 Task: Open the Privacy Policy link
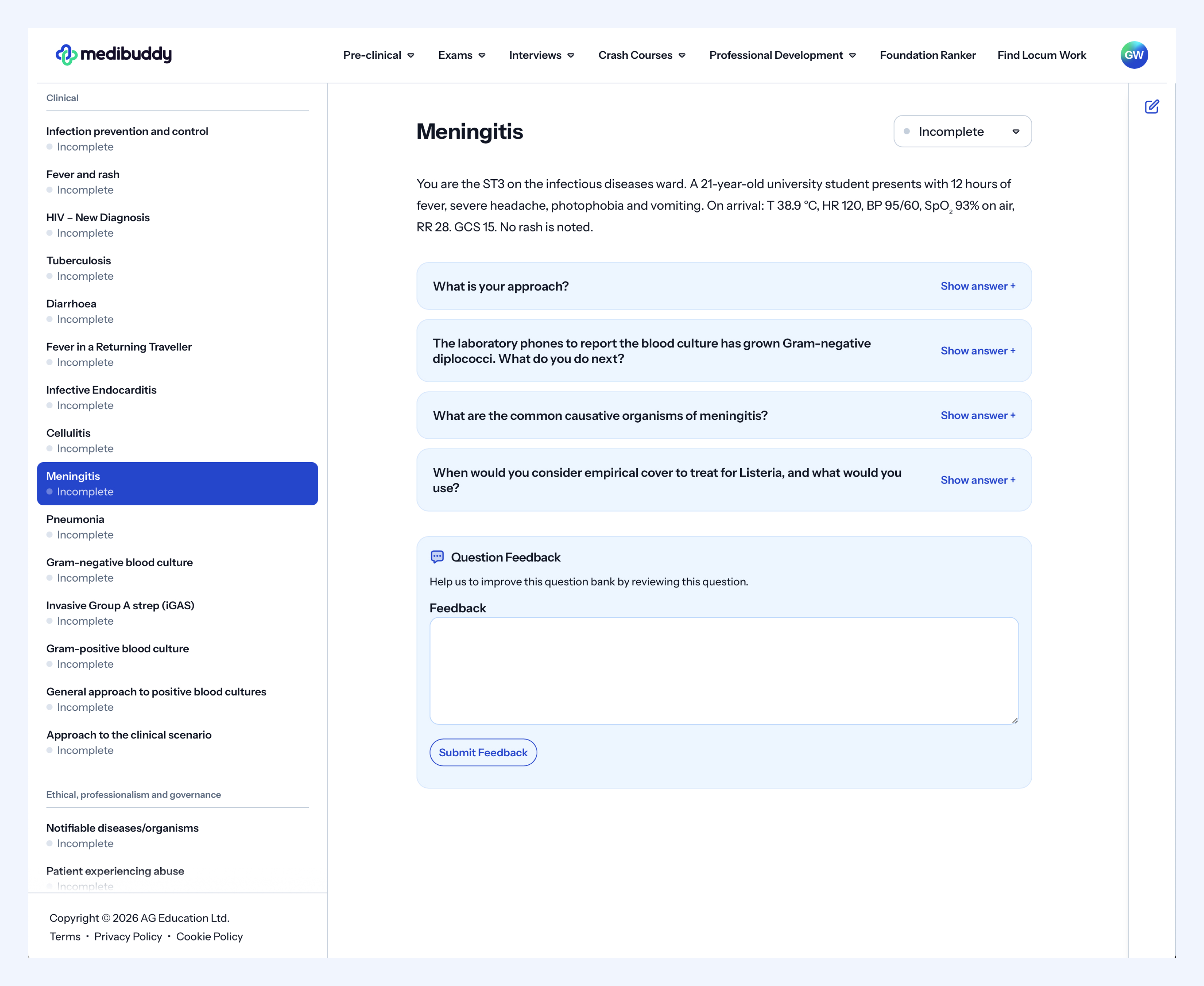128,937
